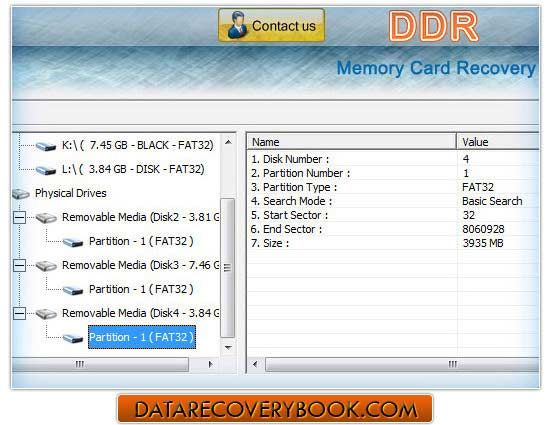Click the drive tree vertical scrollbar down arrow

pos(228,348)
